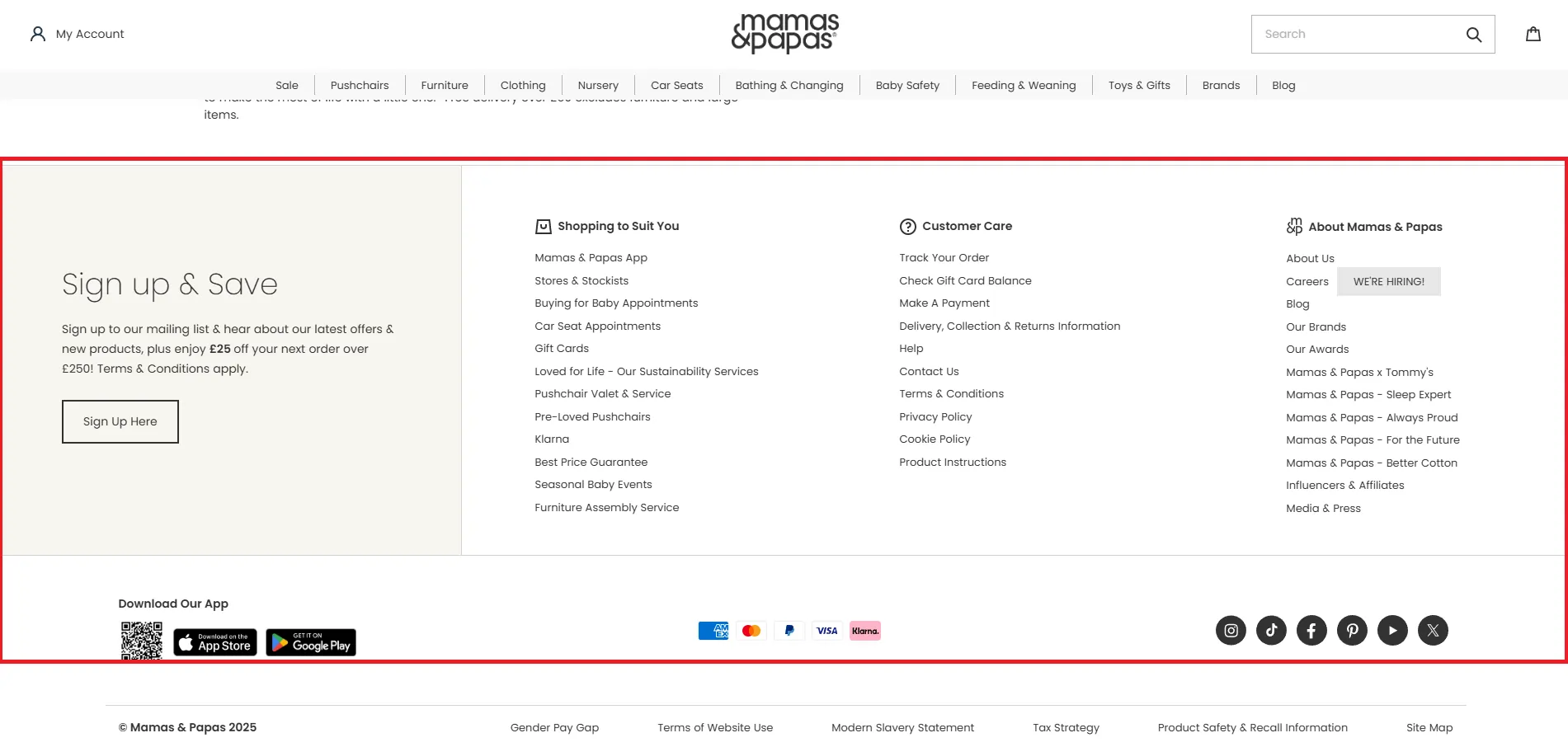Open the Terms of Website Use link
Viewport: 1568px width, 747px height.
tap(715, 728)
